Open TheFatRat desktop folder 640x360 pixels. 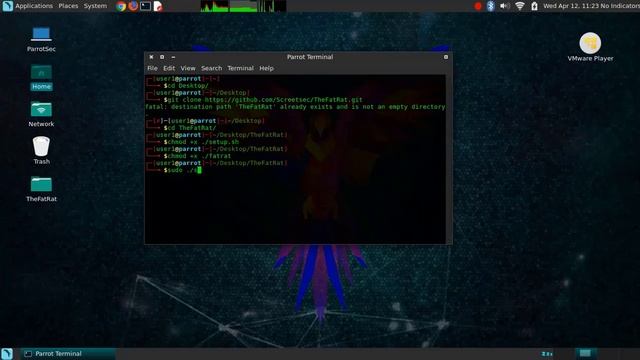(41, 189)
